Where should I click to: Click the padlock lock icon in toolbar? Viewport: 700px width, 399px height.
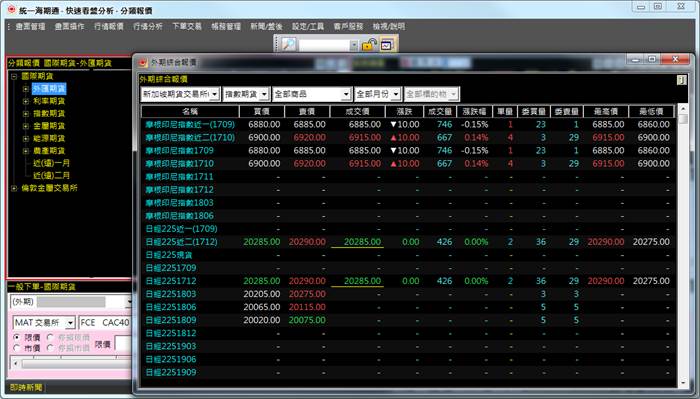click(x=369, y=45)
